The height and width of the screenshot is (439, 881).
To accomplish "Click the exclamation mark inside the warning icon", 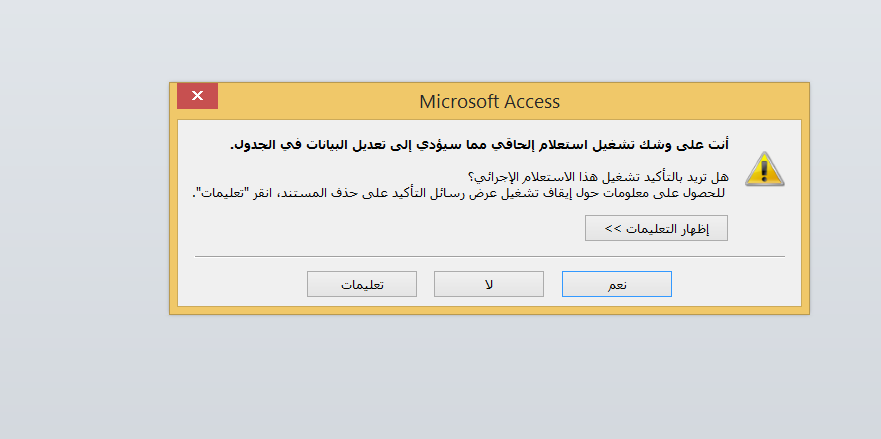I will (x=764, y=170).
